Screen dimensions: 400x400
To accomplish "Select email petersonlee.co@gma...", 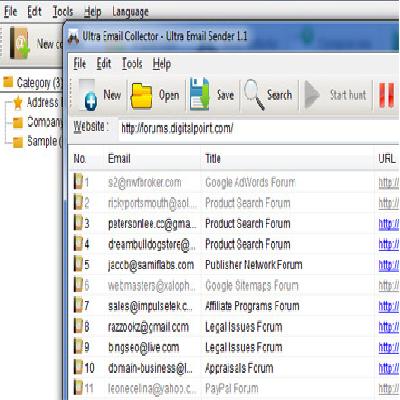I will point(152,224).
